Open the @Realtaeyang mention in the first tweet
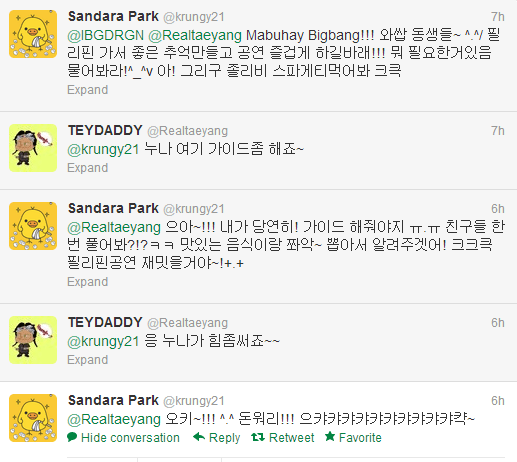Viewport: 517px width, 462px height. point(195,36)
